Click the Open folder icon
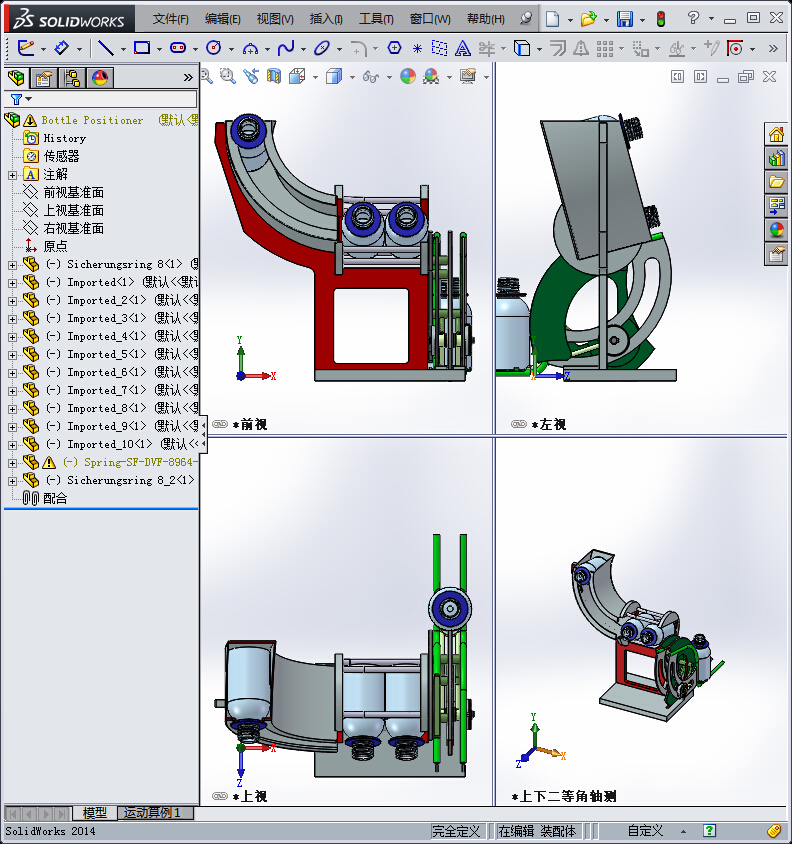This screenshot has width=792, height=844. [588, 19]
